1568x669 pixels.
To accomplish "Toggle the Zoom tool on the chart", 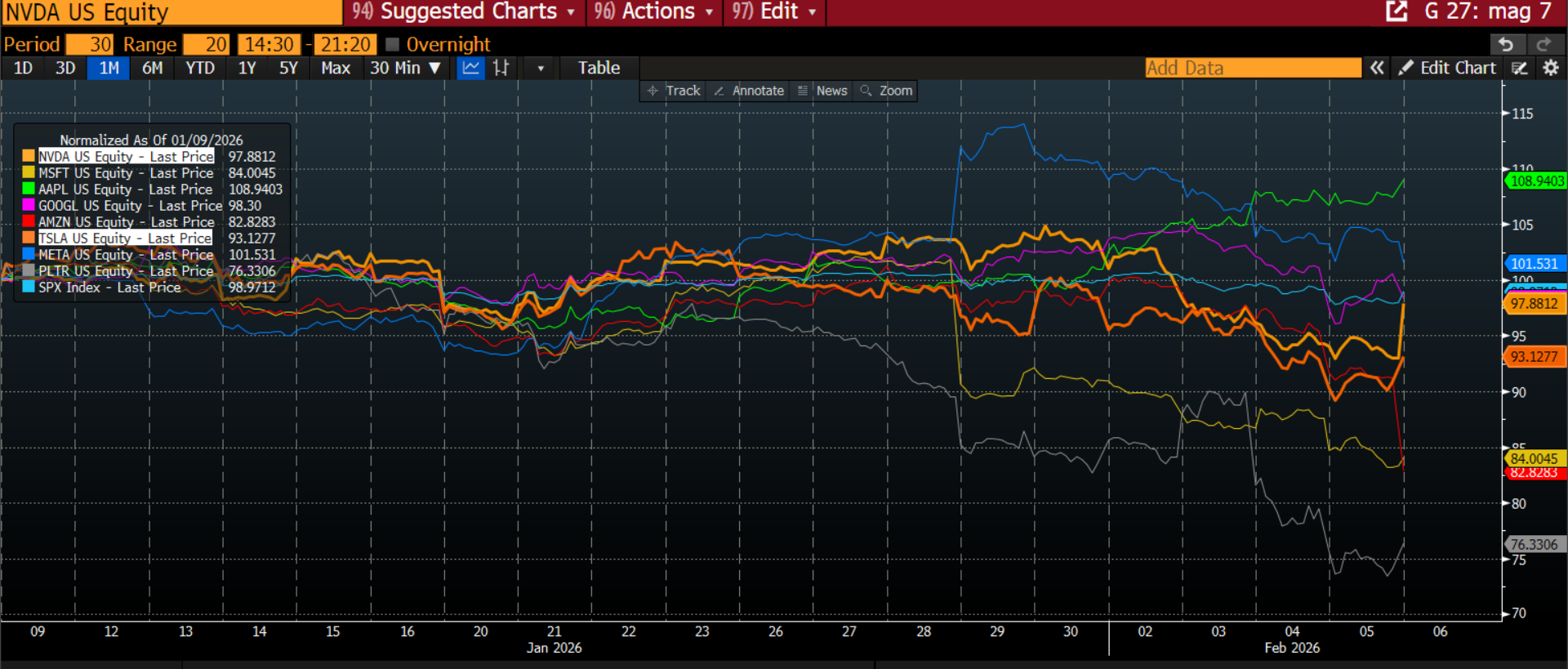I will pos(887,91).
